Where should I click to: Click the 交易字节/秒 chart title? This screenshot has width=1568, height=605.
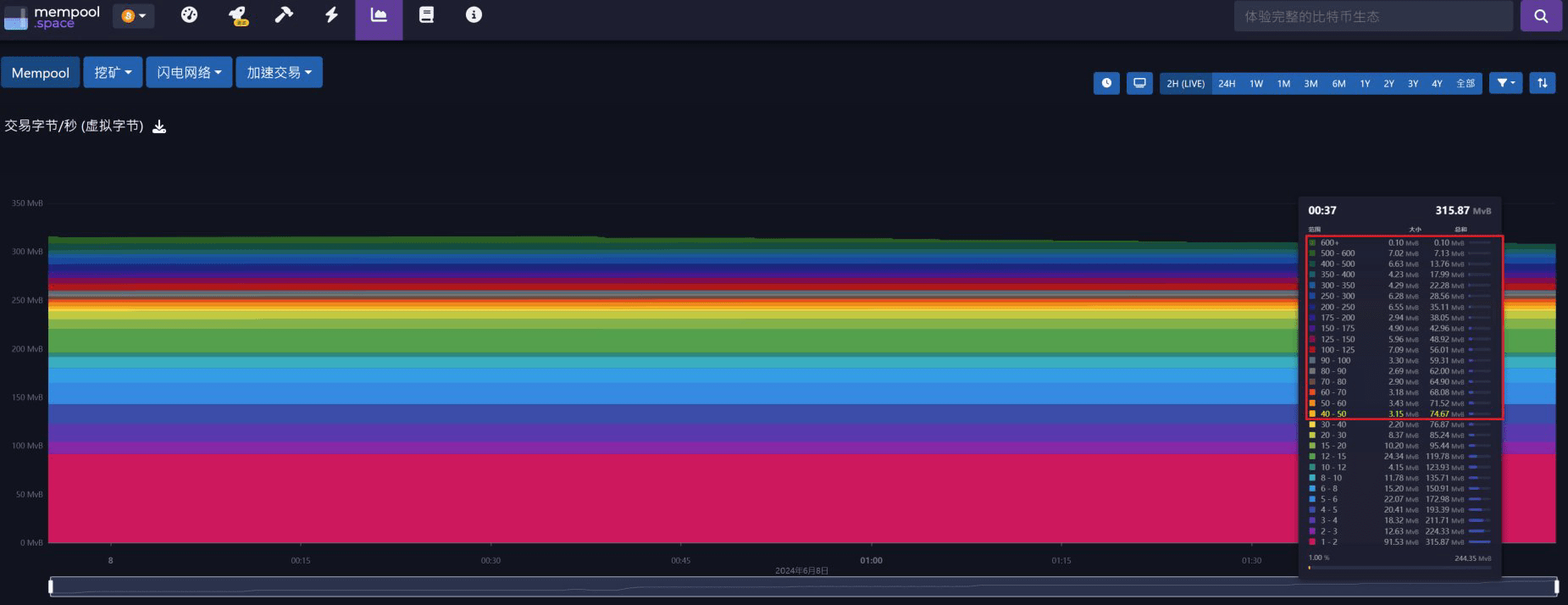coord(74,125)
